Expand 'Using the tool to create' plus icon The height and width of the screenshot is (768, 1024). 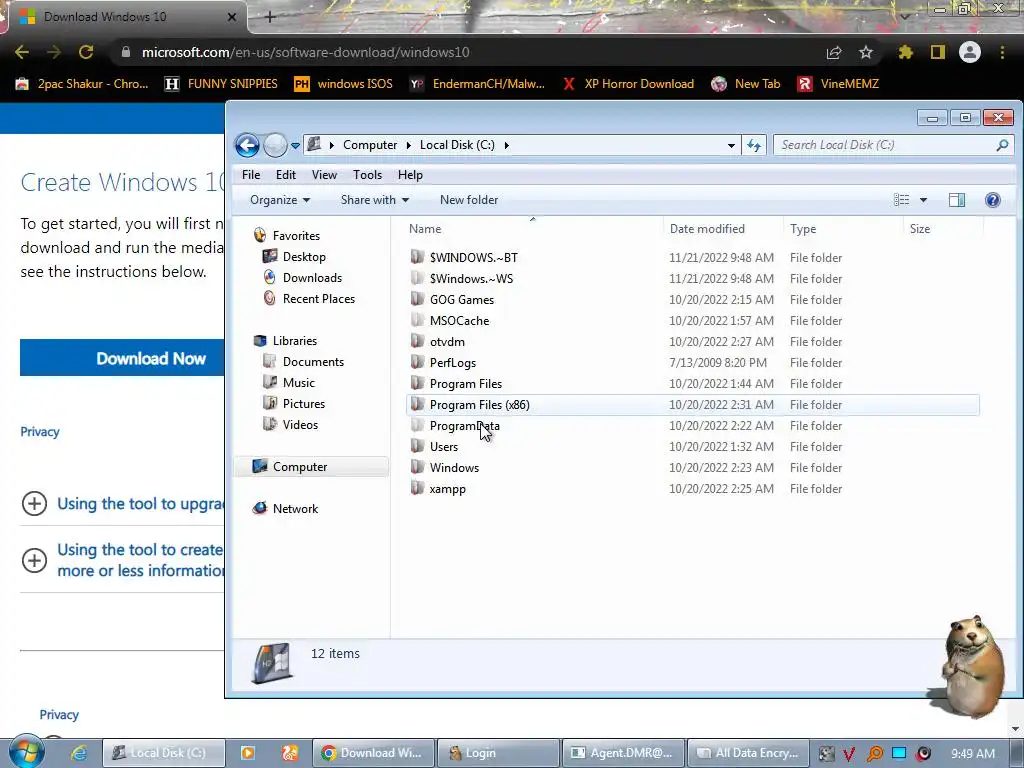pyautogui.click(x=35, y=560)
